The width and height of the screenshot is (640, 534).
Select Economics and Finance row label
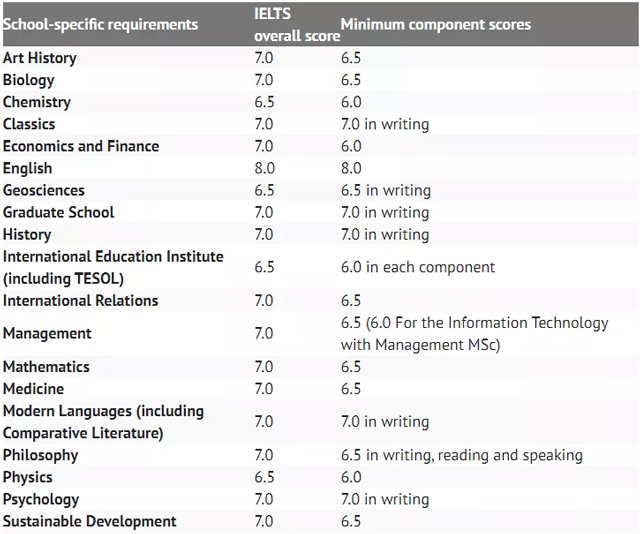pos(81,146)
